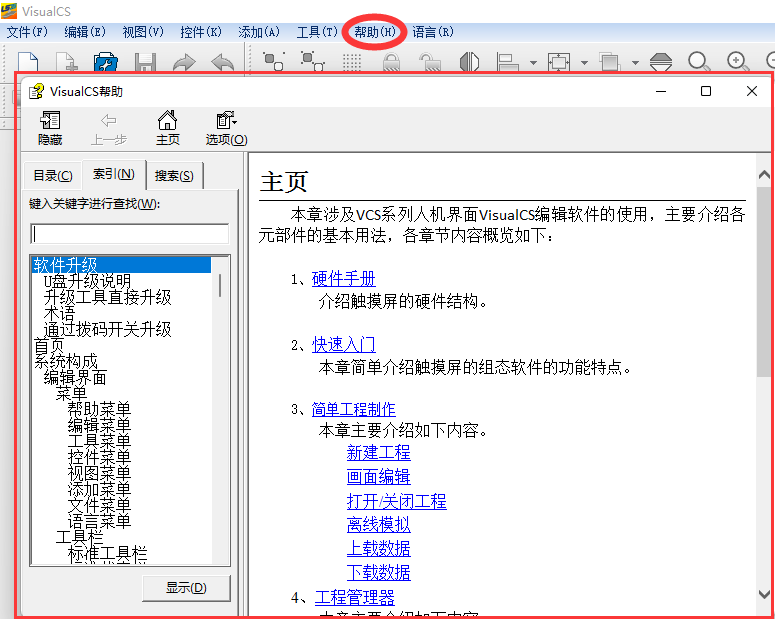Switch to the 搜索(S) search tab
This screenshot has width=775, height=619.
tap(174, 176)
